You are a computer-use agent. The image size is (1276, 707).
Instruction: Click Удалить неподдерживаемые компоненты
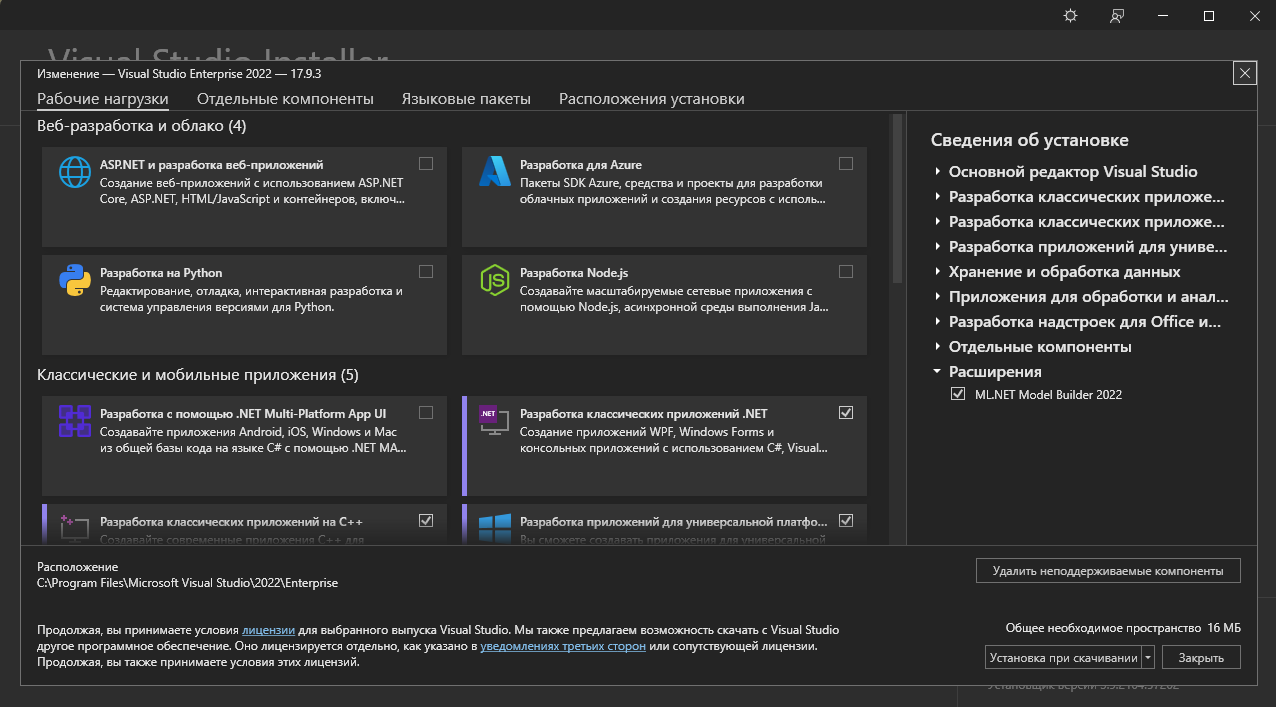1108,570
